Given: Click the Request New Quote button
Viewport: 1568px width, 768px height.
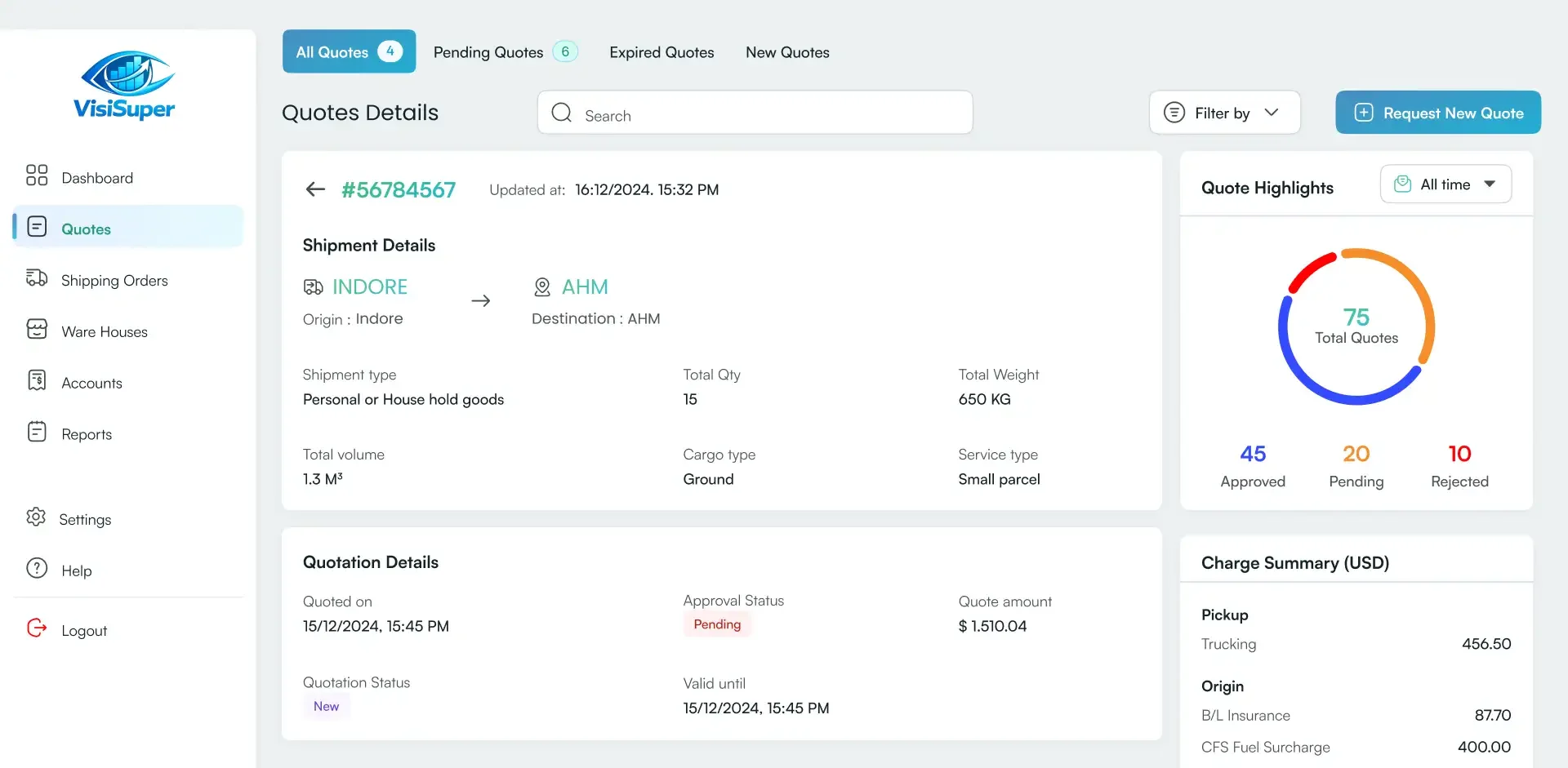Looking at the screenshot, I should pyautogui.click(x=1438, y=113).
